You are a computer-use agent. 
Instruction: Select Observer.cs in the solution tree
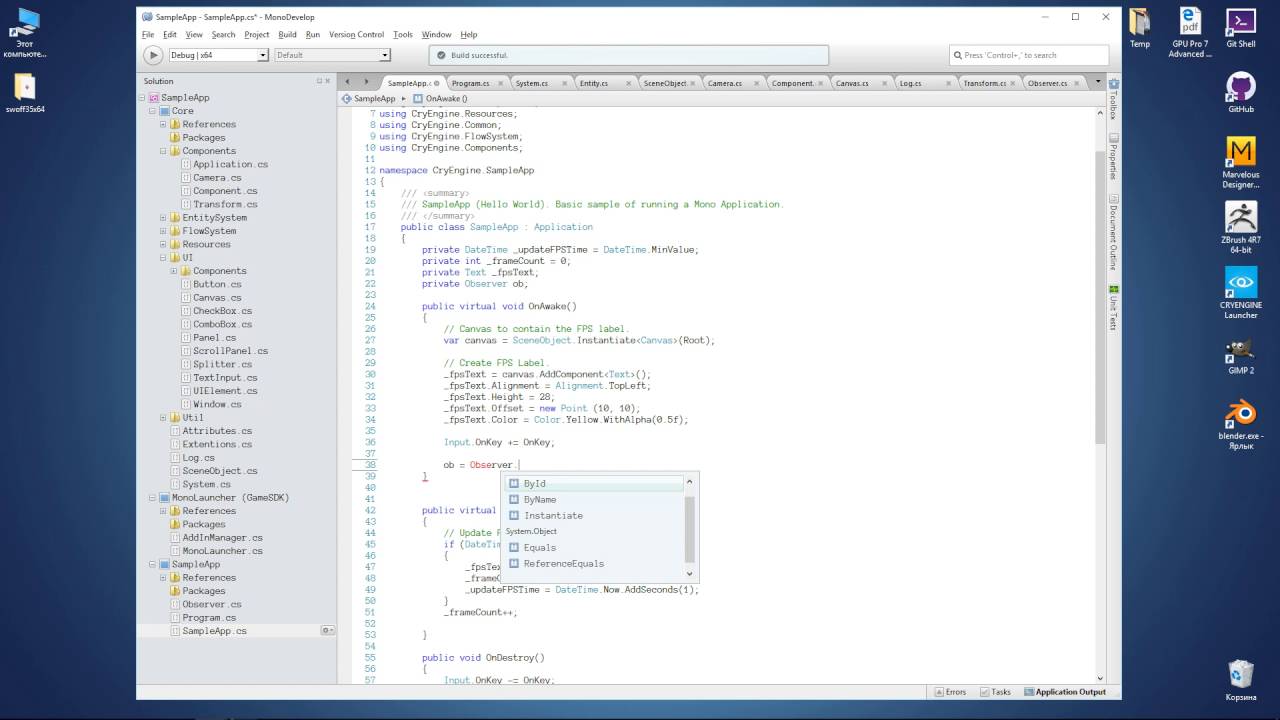coord(211,604)
